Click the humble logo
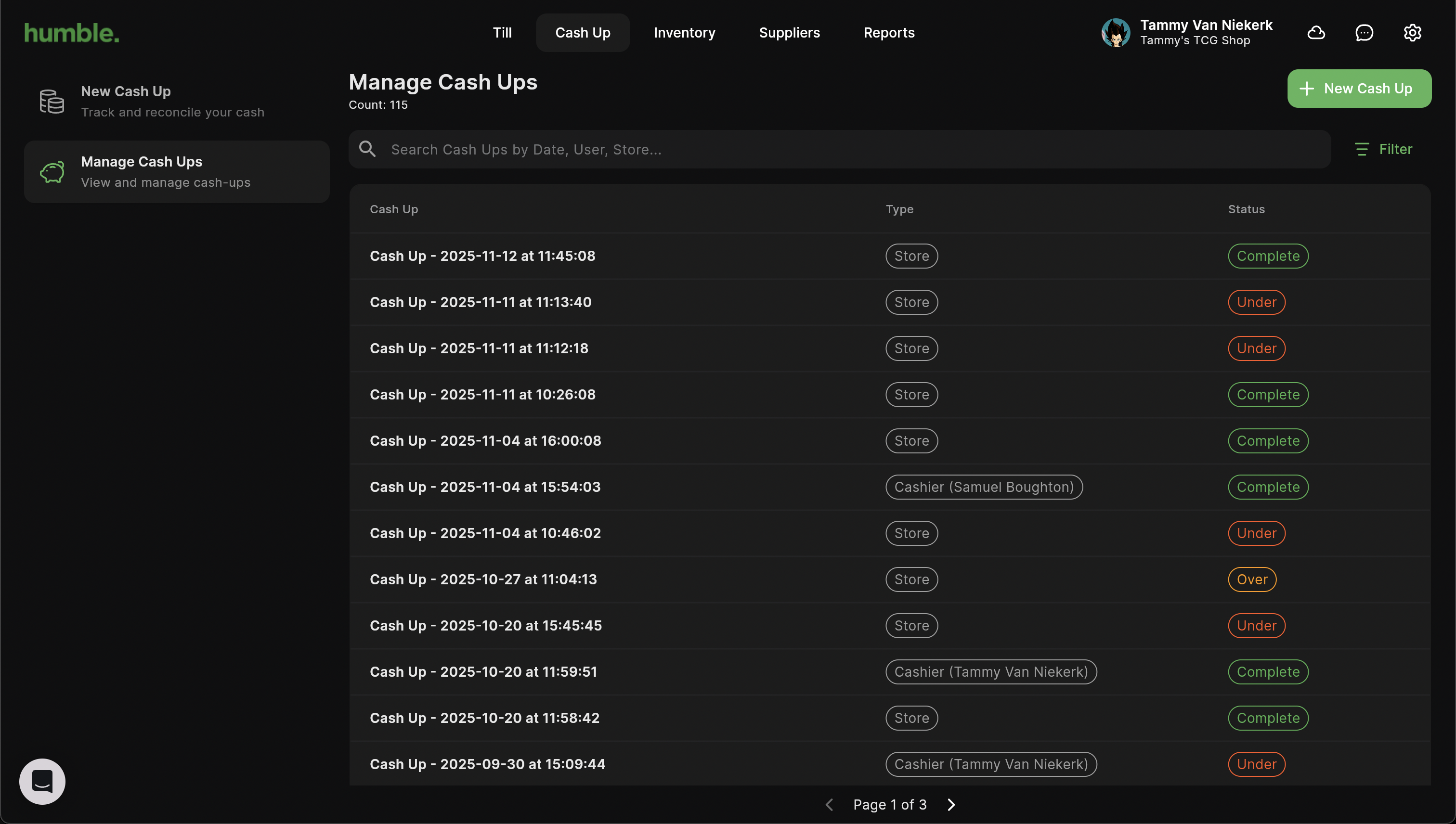Viewport: 1456px width, 824px height. tap(72, 33)
